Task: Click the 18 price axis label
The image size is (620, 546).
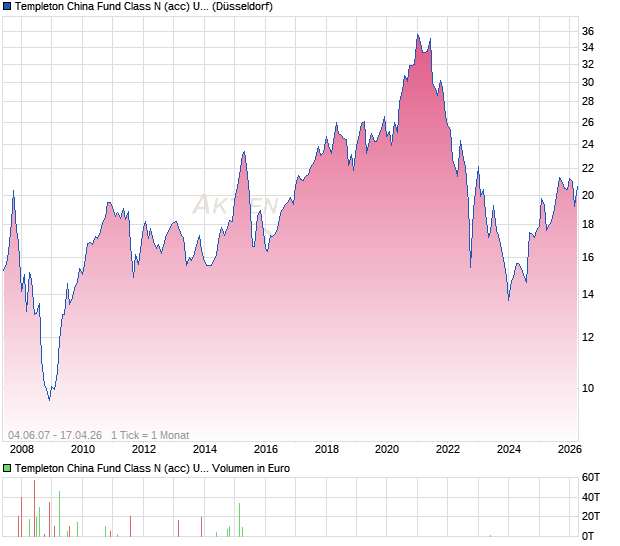Action: coord(588,224)
